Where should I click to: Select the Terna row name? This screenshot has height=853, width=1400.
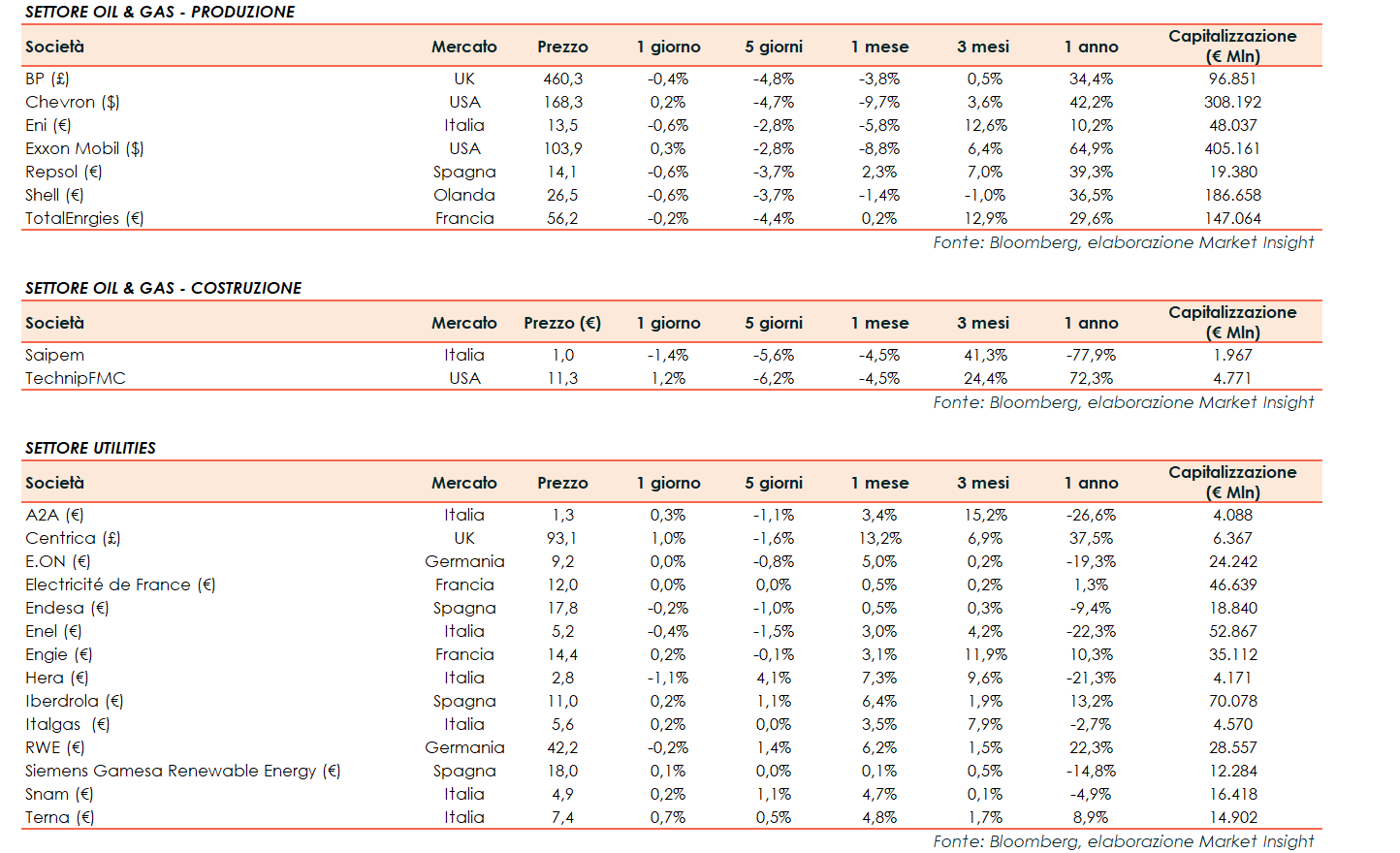coord(59,817)
